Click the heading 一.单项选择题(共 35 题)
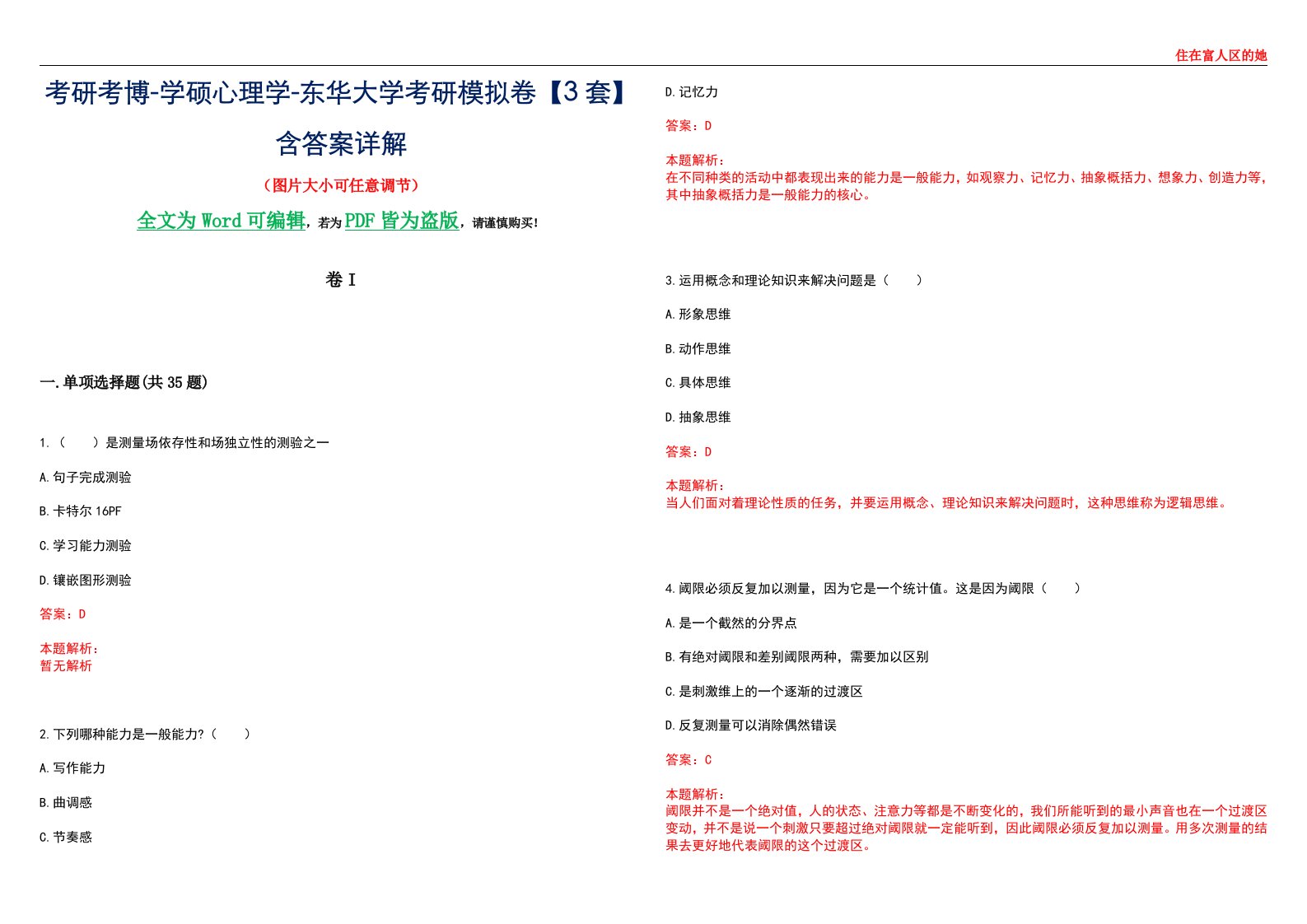Viewport: 1307px width, 924px height. pos(124,382)
